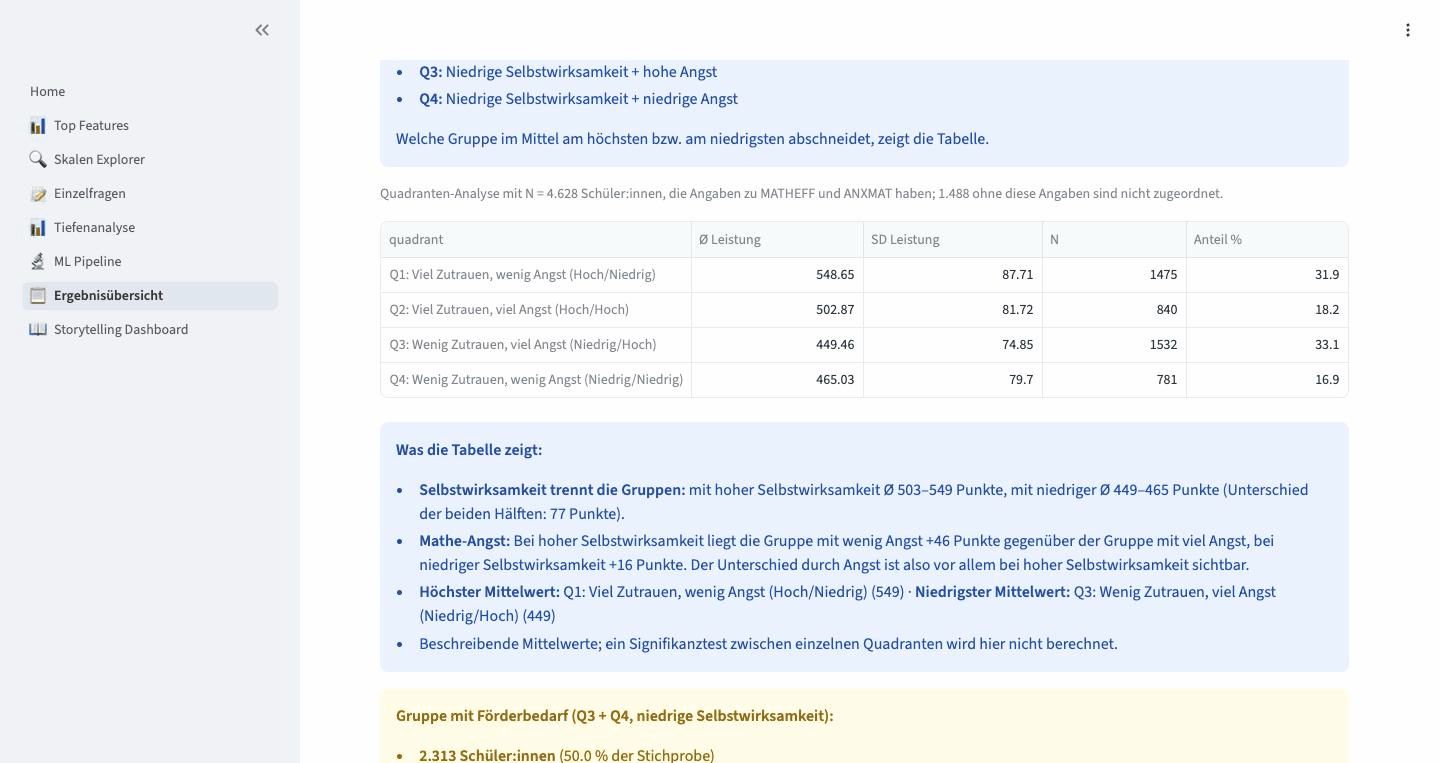Click the Skalen Explorer magnifier icon
Image resolution: width=1440 pixels, height=763 pixels.
pyautogui.click(x=38, y=160)
